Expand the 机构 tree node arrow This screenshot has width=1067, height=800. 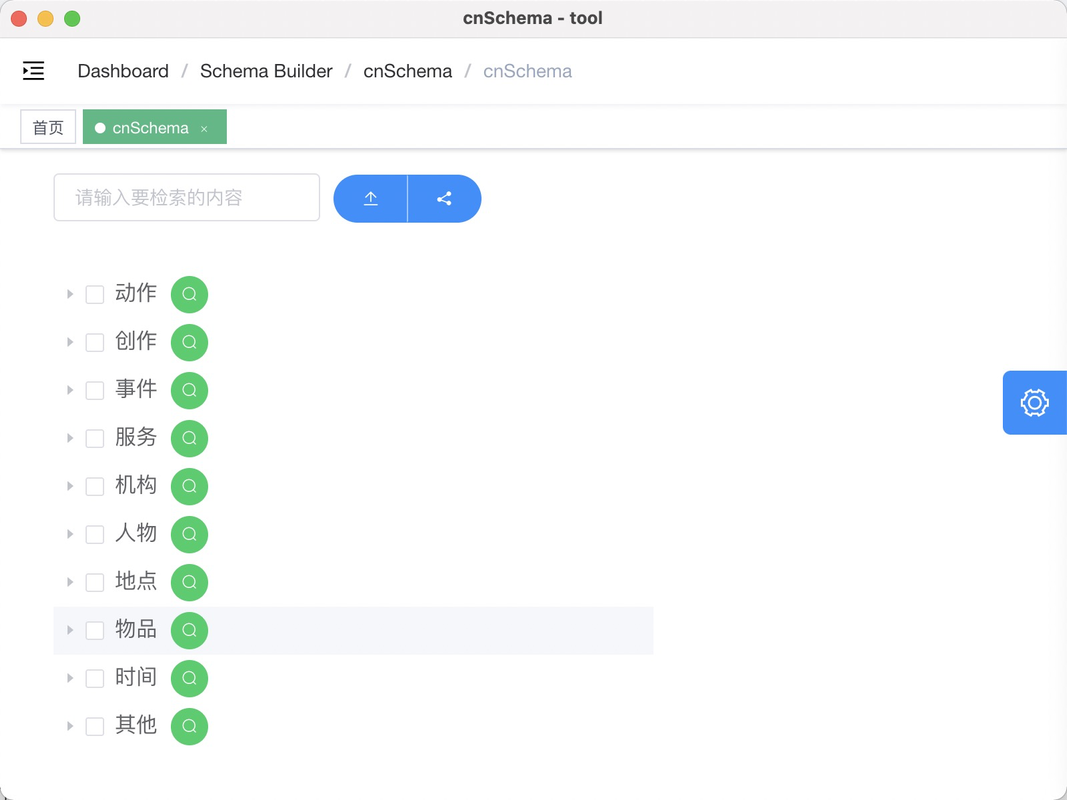[x=69, y=486]
